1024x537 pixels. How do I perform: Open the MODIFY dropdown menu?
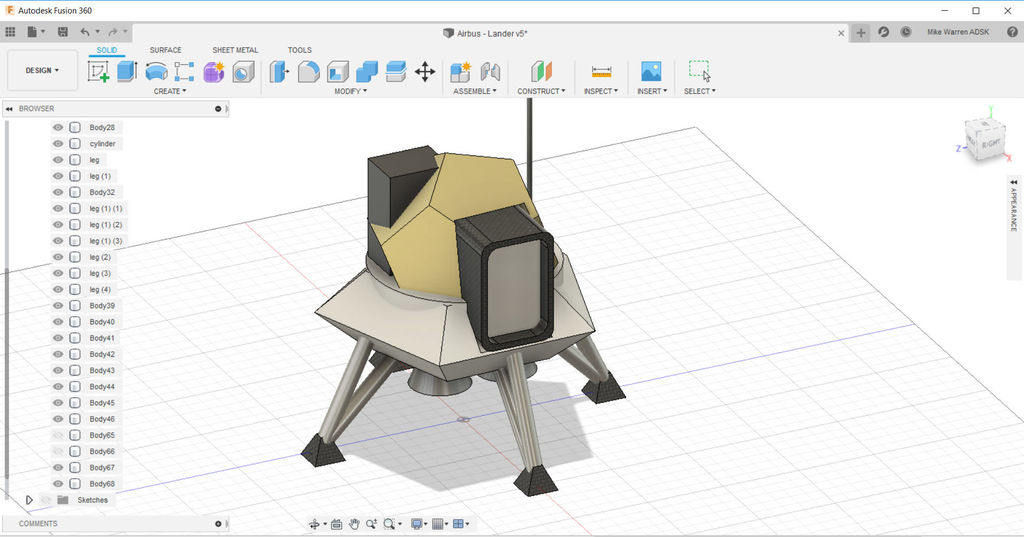pyautogui.click(x=351, y=91)
